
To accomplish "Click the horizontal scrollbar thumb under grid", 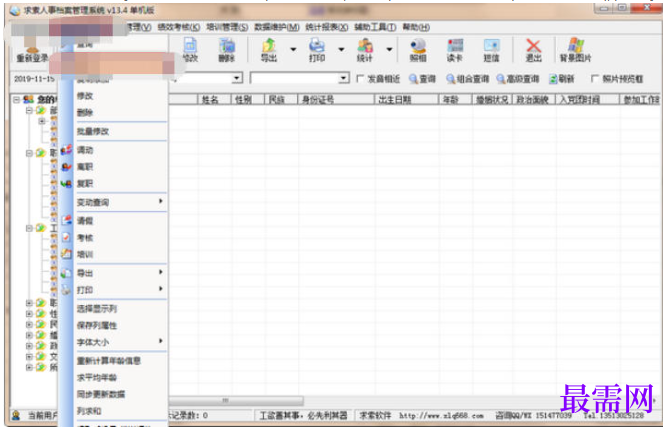I will [236, 400].
